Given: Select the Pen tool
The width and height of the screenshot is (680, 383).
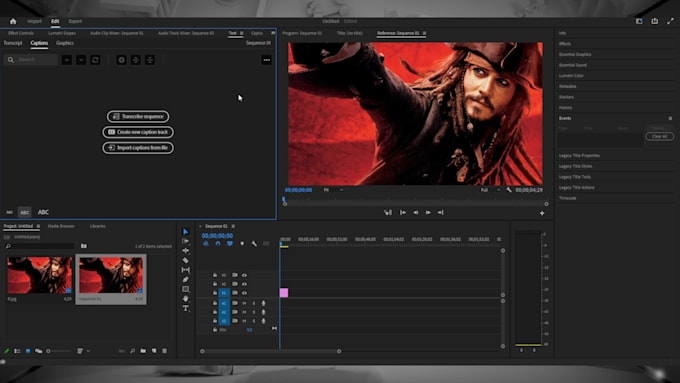Looking at the screenshot, I should point(186,279).
